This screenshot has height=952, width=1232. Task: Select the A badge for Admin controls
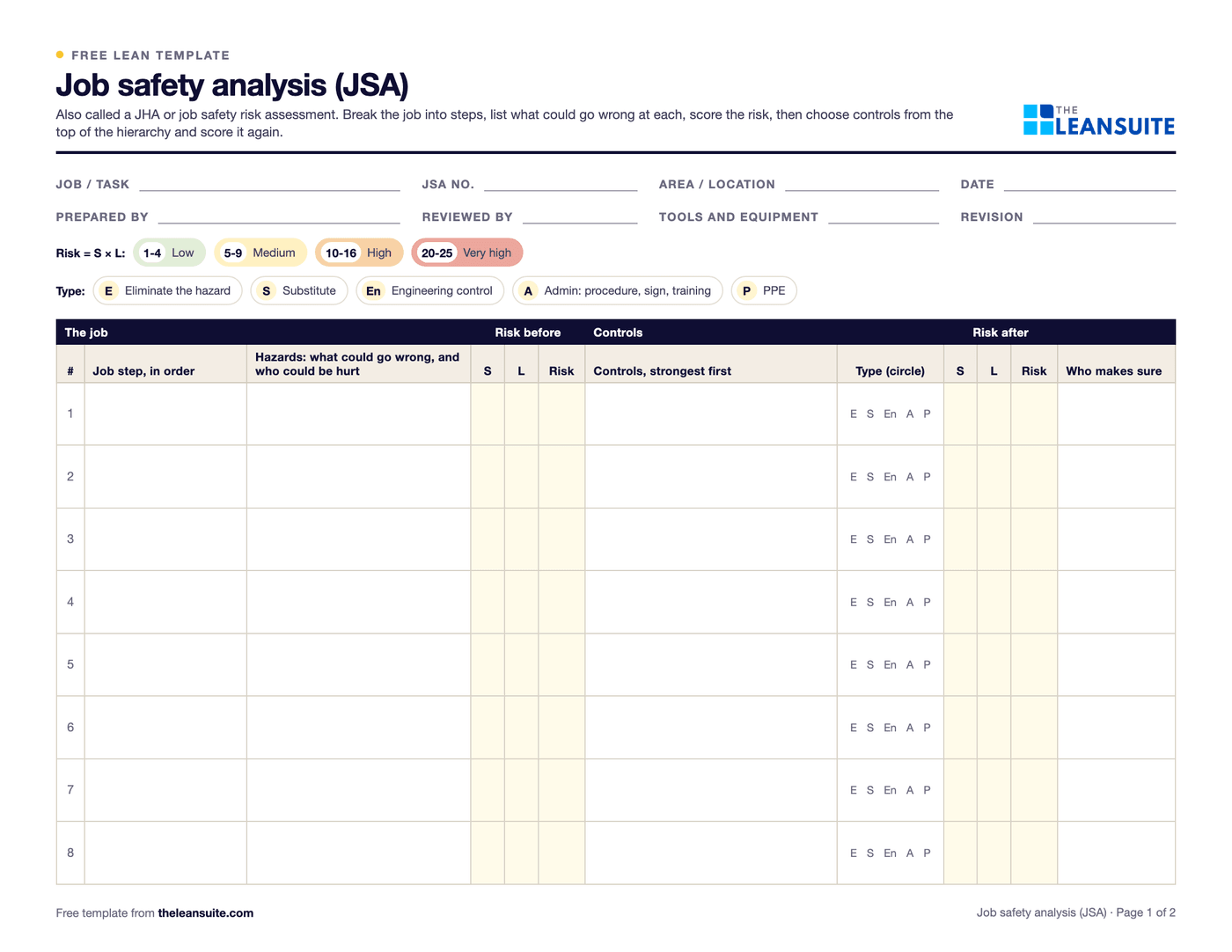(x=528, y=291)
